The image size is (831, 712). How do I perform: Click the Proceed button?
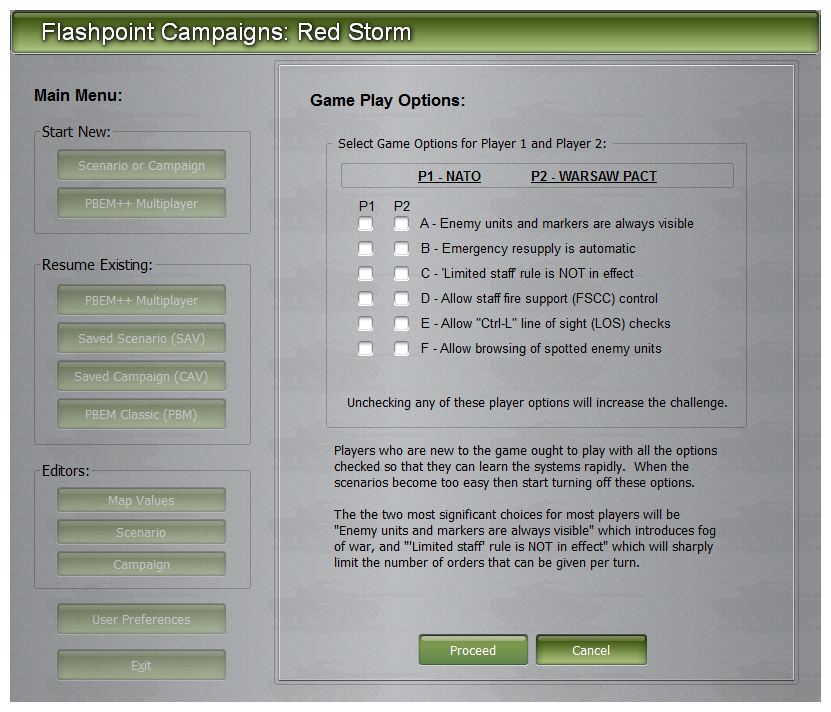[x=473, y=650]
